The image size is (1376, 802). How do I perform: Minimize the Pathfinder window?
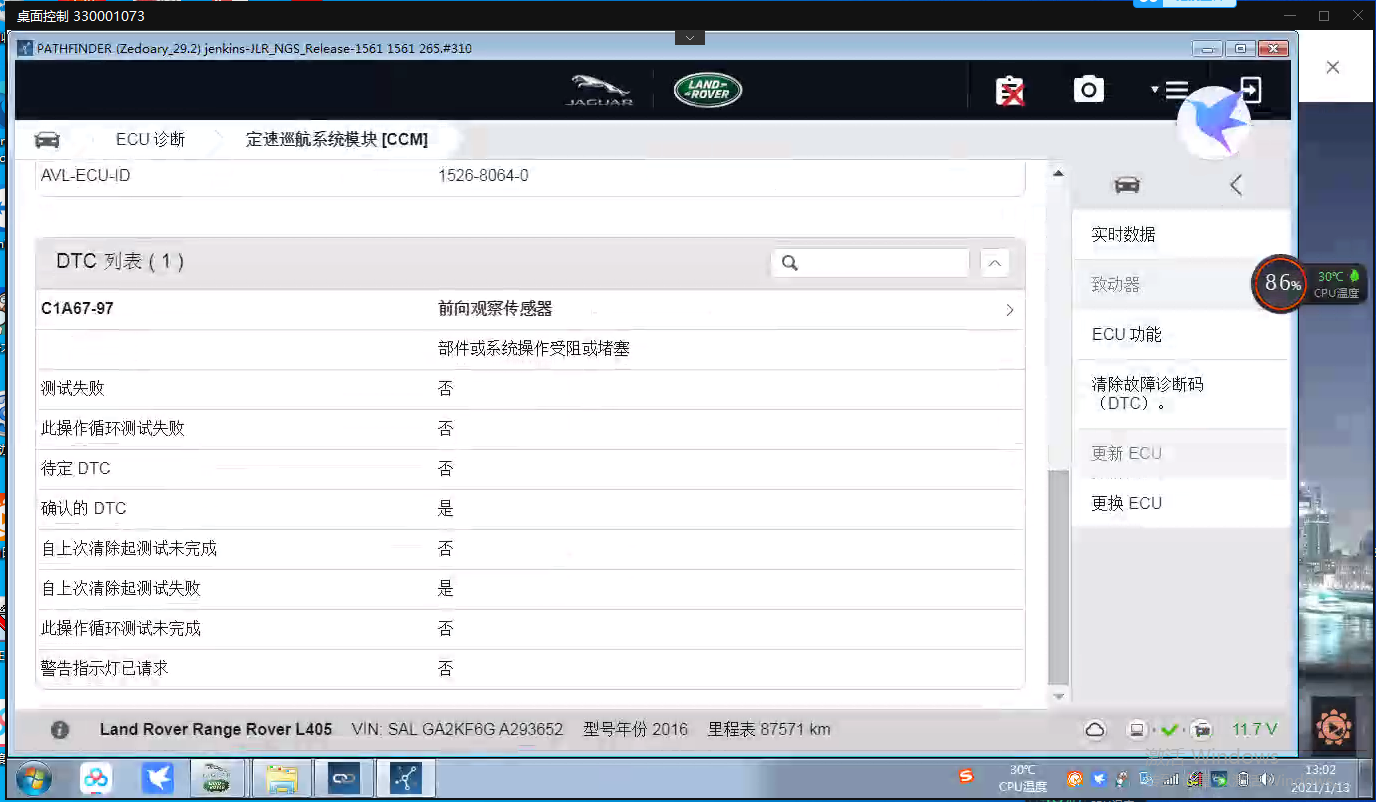point(1209,48)
